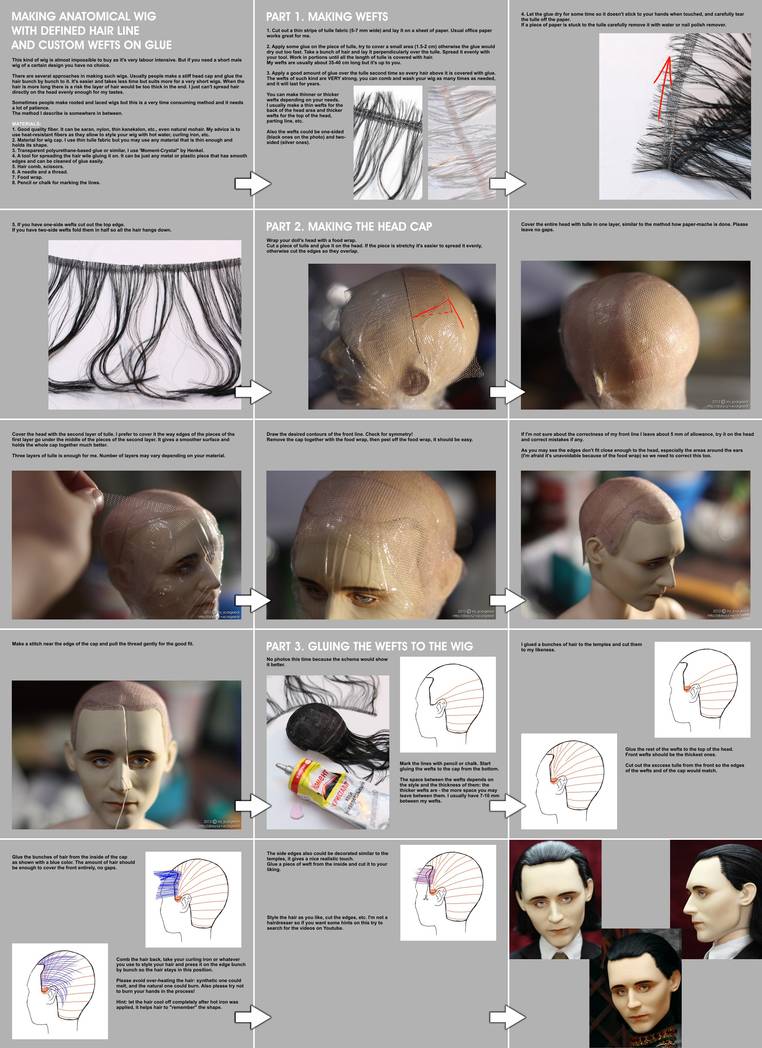Click the '3. Apply a good amount of glue' step
762x1048 pixels.
tap(381, 78)
